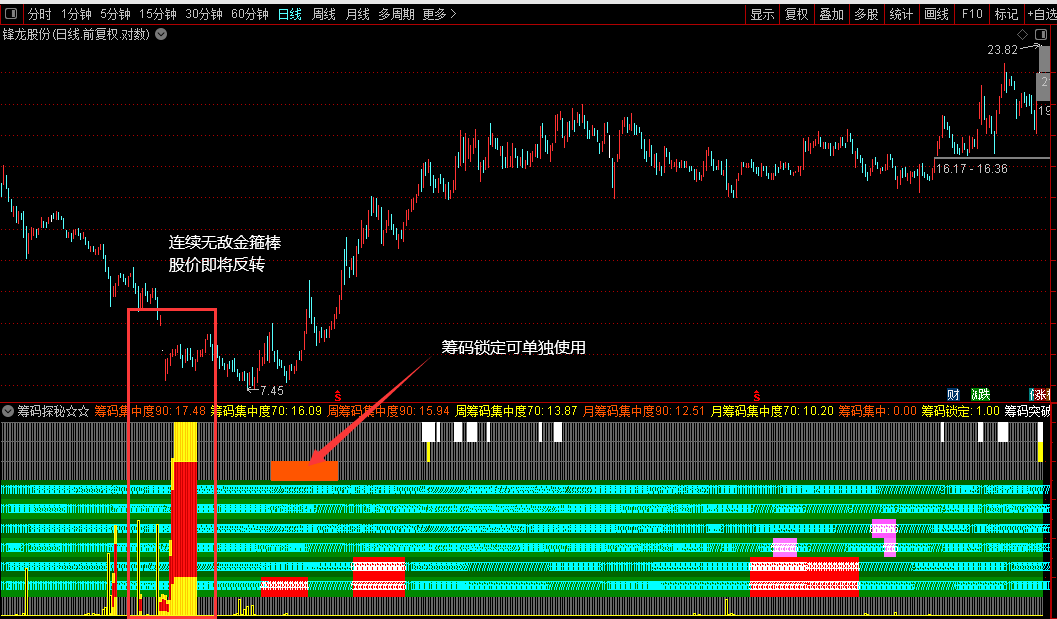Viewport: 1057px width, 619px height.
Task: Select the 30分钟 period tab
Action: pos(204,14)
